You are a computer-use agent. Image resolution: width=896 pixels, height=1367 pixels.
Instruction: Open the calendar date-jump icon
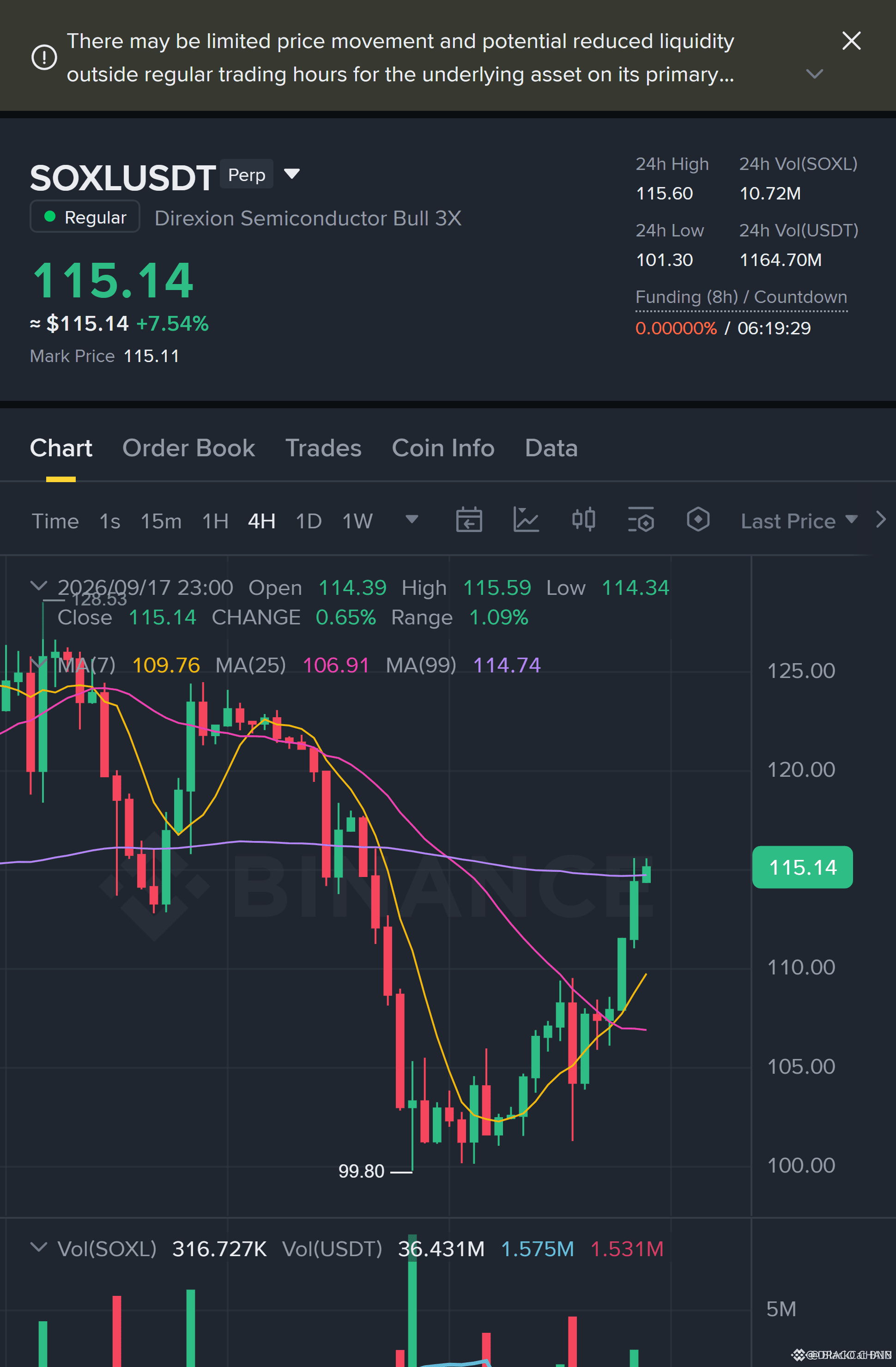click(469, 520)
